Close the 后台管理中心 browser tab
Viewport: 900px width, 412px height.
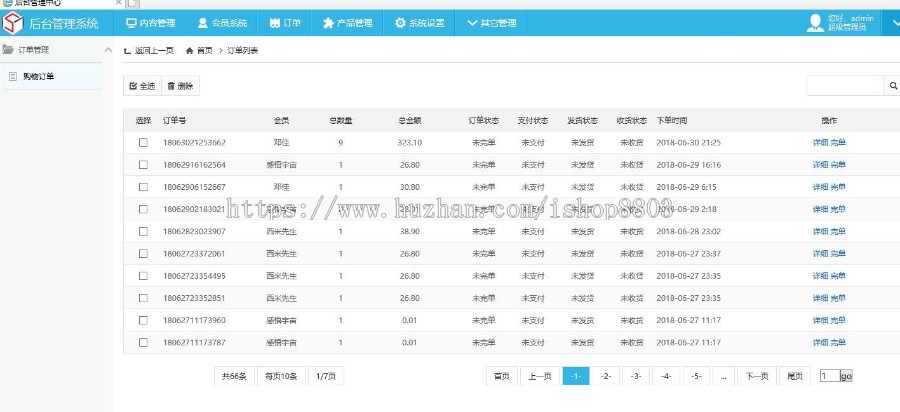coord(118,3)
